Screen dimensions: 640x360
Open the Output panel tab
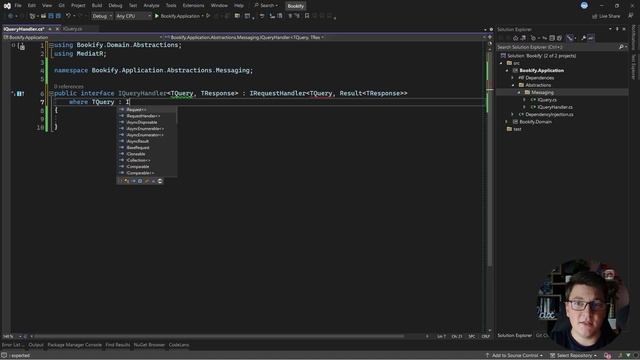point(36,345)
